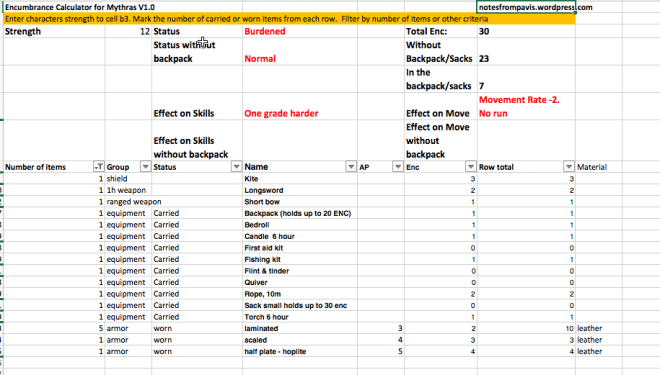Image resolution: width=660 pixels, height=375 pixels.
Task: Select the Row total 10 for laminated
Action: (526, 328)
